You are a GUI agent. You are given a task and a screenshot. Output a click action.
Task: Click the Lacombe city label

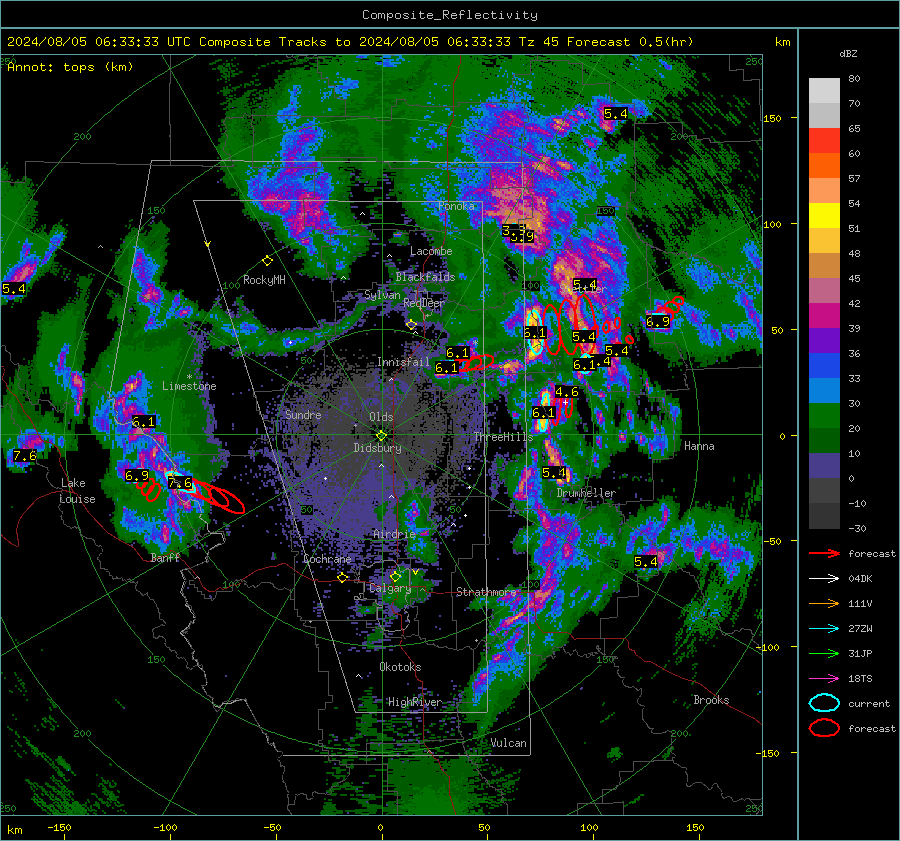click(x=431, y=251)
